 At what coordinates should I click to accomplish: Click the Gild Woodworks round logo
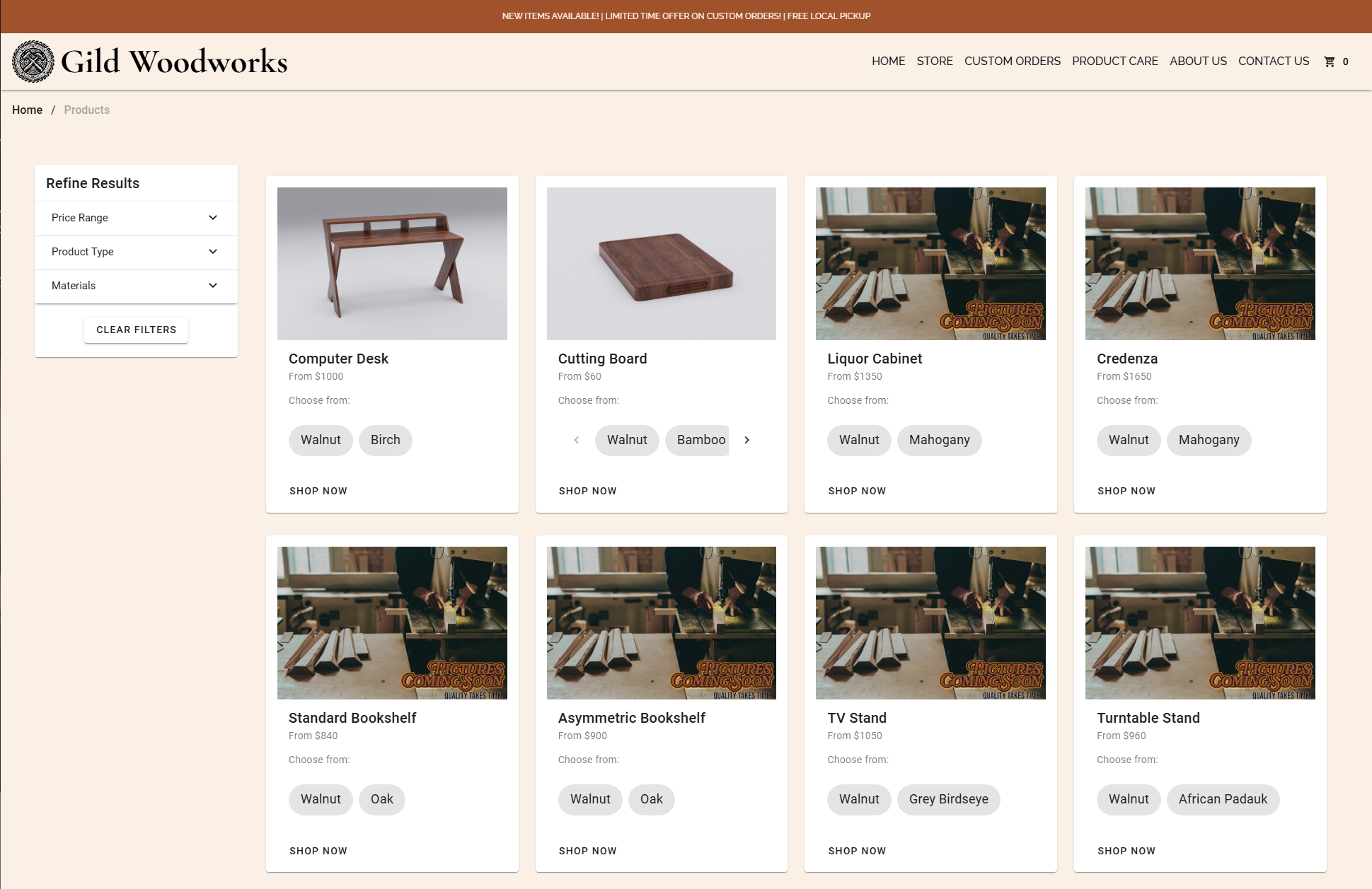click(33, 62)
